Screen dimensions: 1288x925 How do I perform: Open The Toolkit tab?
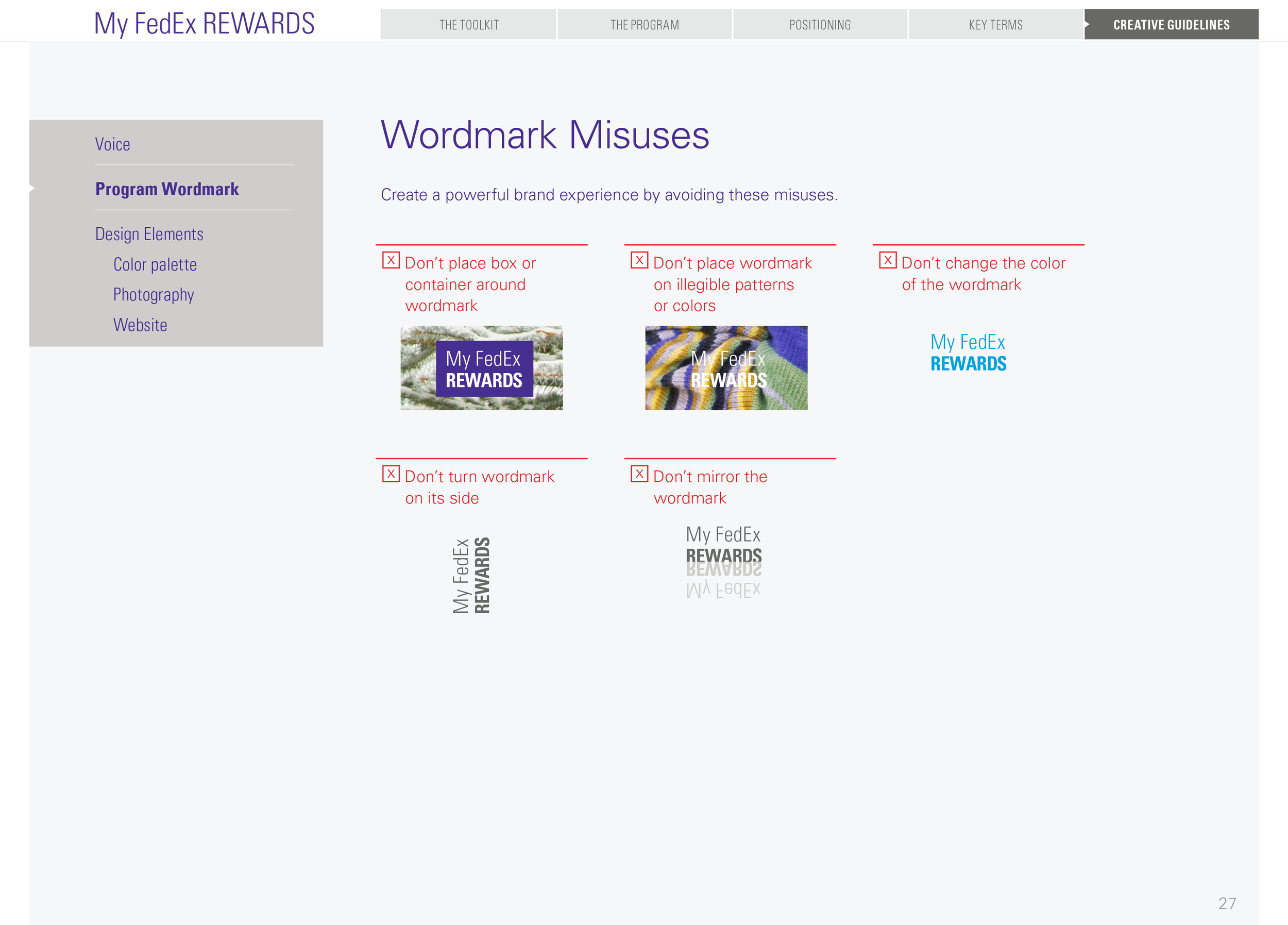click(x=468, y=25)
